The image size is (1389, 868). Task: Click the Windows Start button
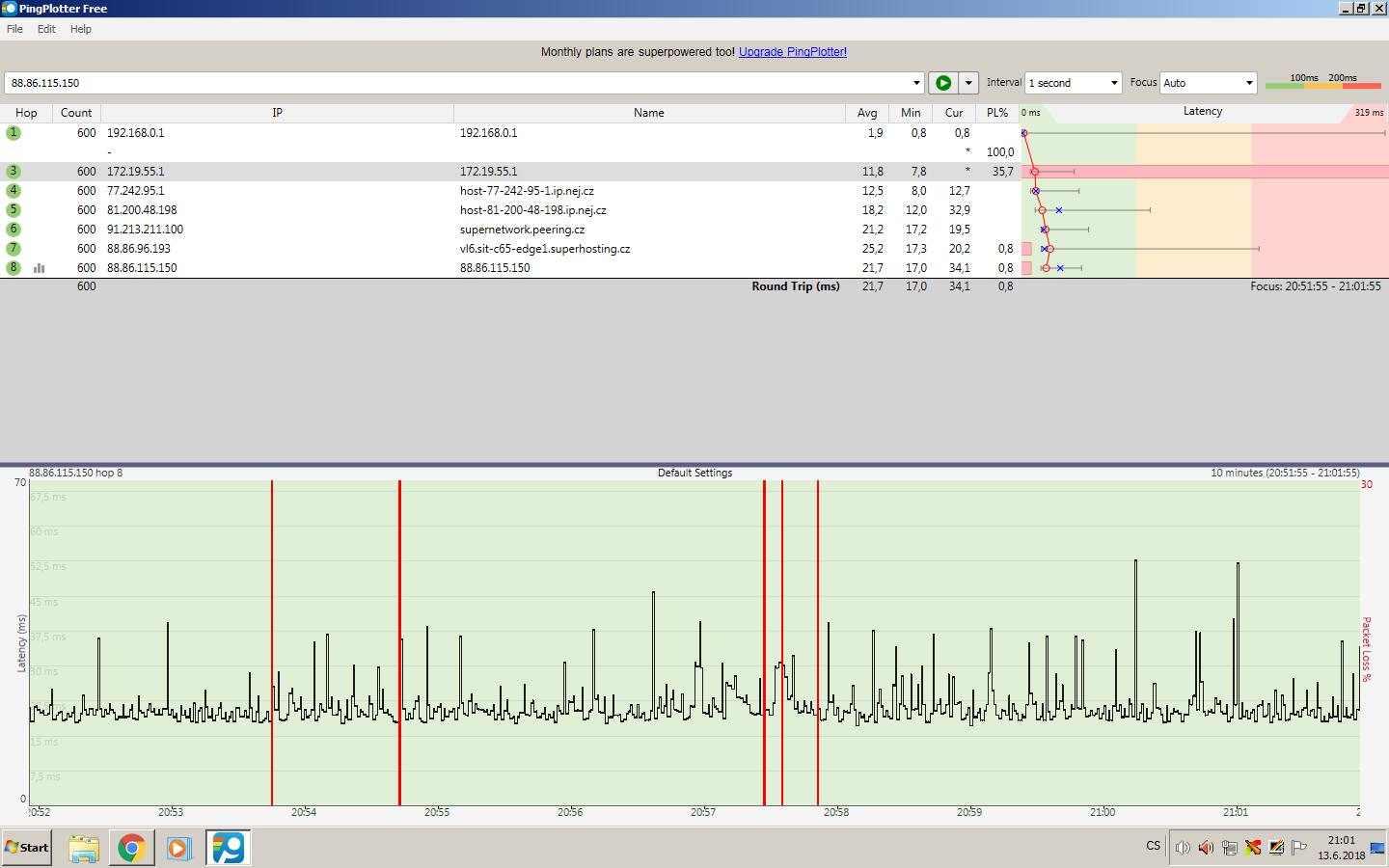click(27, 848)
